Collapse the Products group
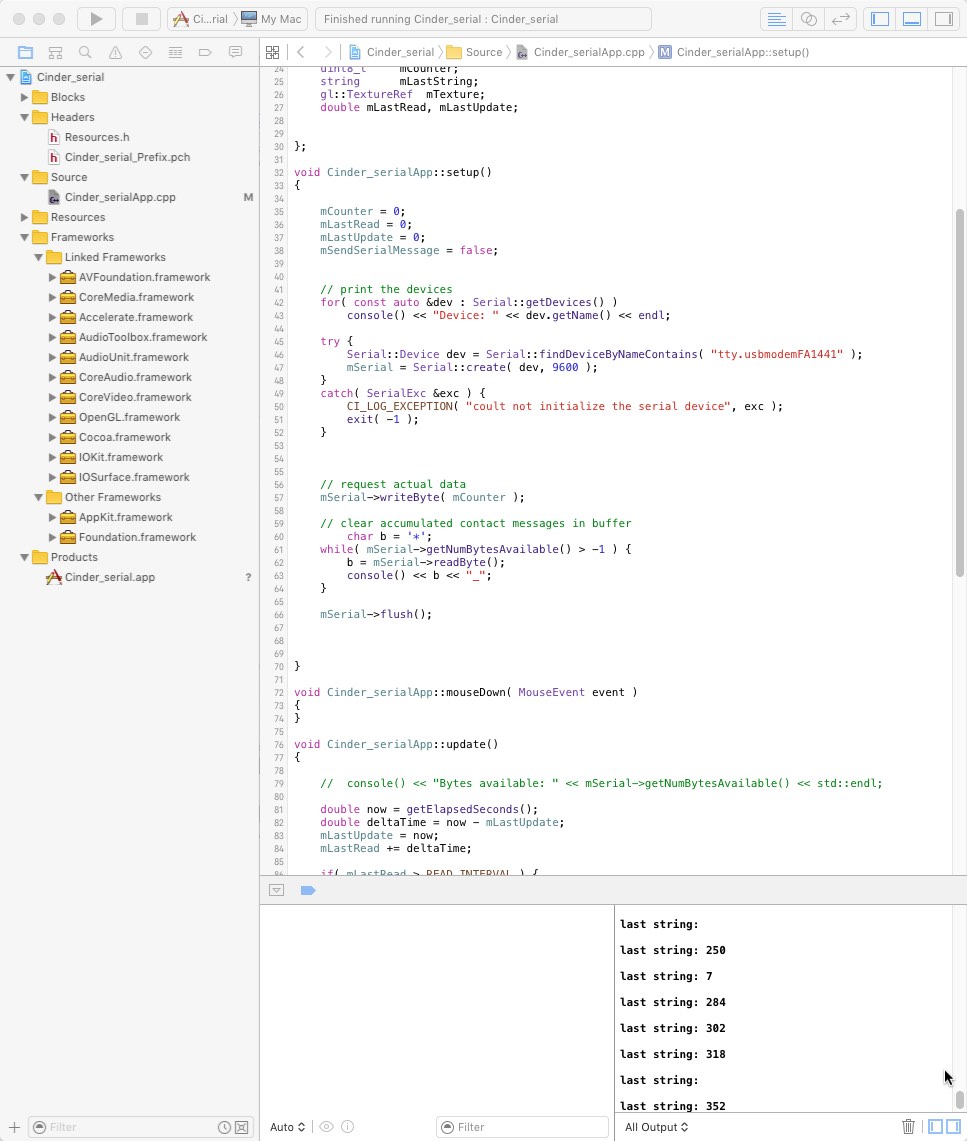The width and height of the screenshot is (967, 1141). tap(24, 557)
